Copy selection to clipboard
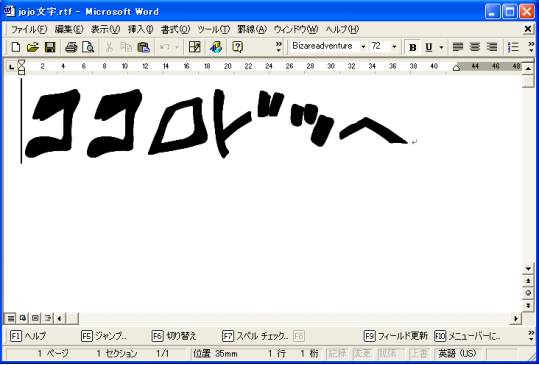The image size is (539, 365). pyautogui.click(x=126, y=47)
